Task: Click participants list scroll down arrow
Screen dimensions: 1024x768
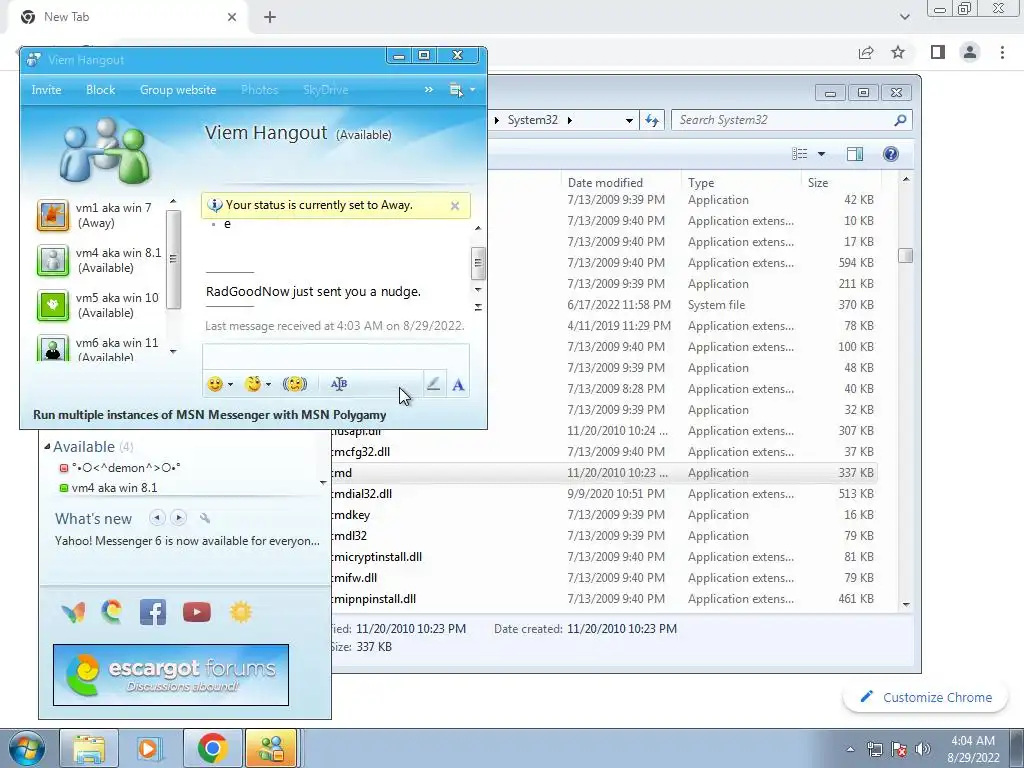Action: point(173,352)
